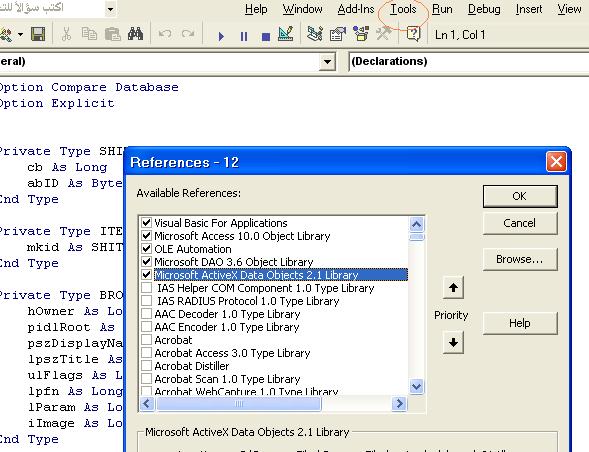Viewport: 589px width, 452px height.
Task: Open the Object Browser icon
Action: (361, 34)
